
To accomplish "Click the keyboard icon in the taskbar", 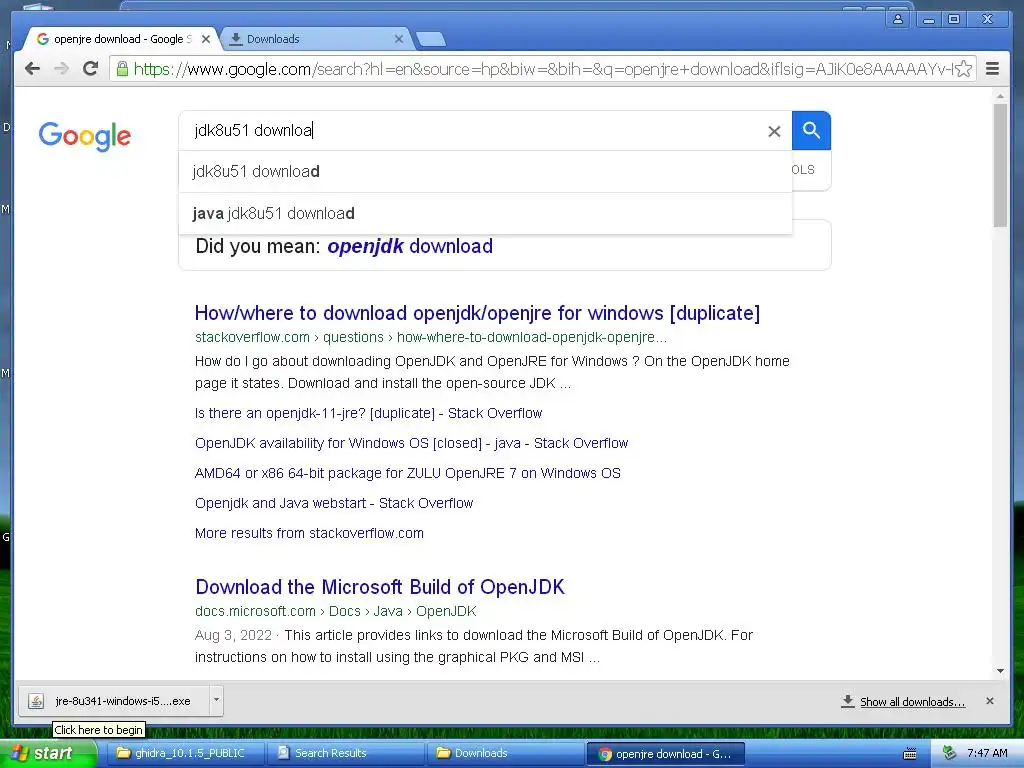I will tap(909, 754).
